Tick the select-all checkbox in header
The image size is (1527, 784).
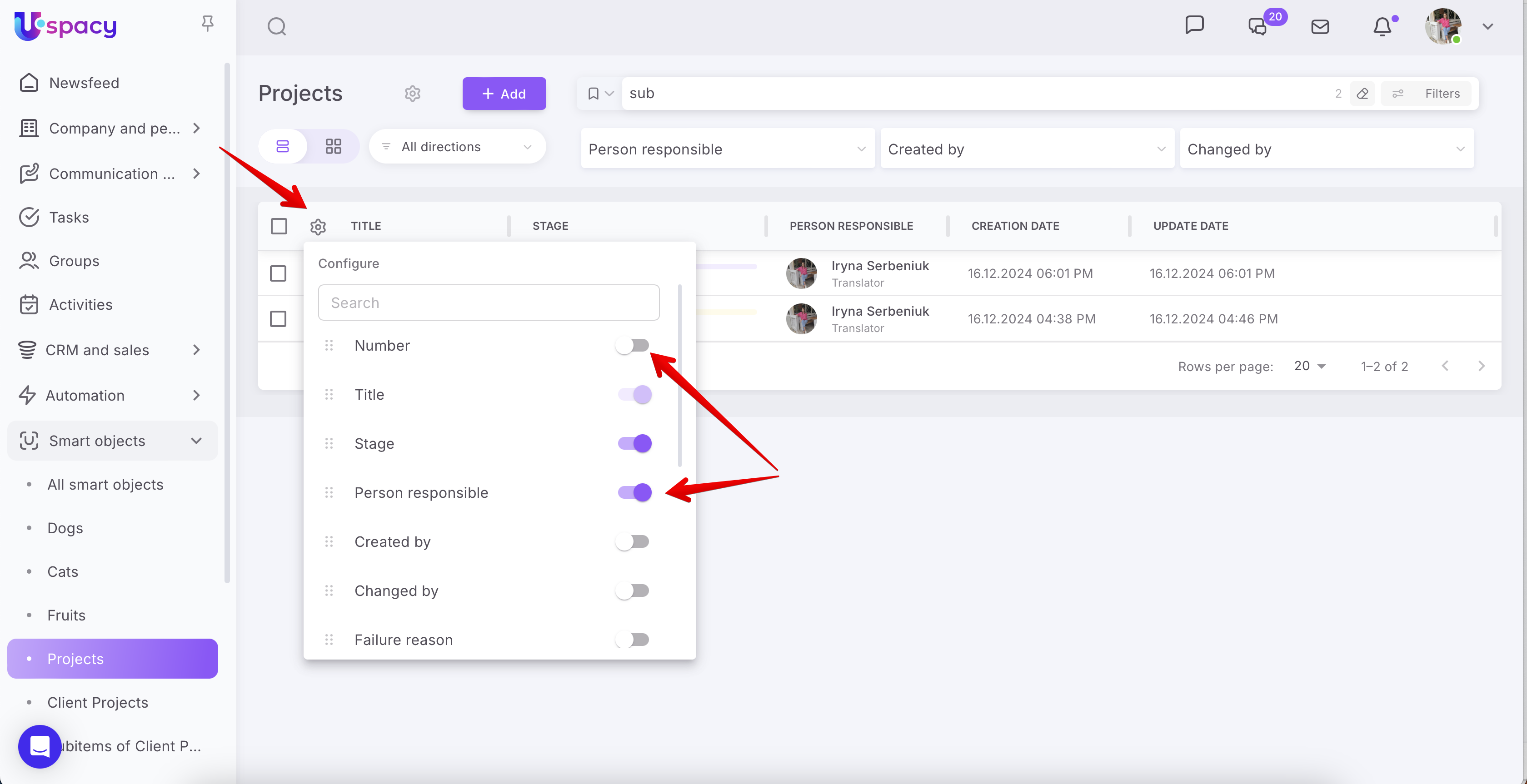point(279,226)
